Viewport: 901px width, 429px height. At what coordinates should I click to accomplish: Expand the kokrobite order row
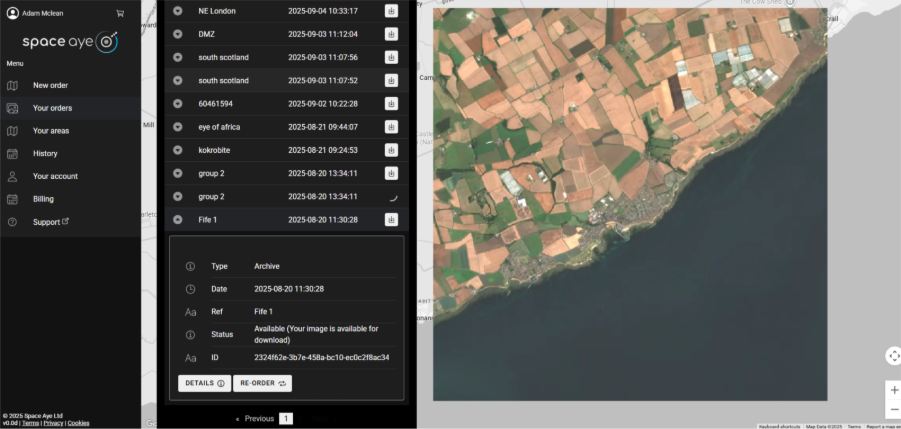pyautogui.click(x=178, y=150)
